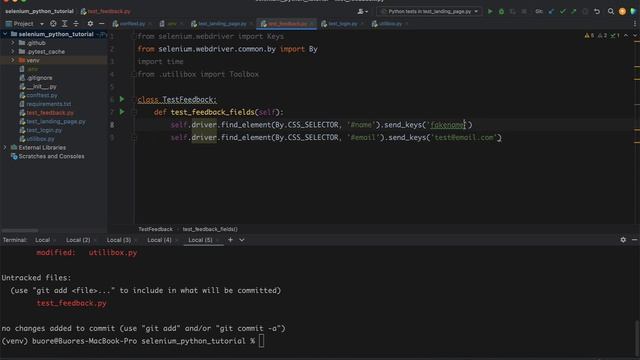Open requirements.txt from the project tree
The height and width of the screenshot is (360, 640).
[x=49, y=104]
